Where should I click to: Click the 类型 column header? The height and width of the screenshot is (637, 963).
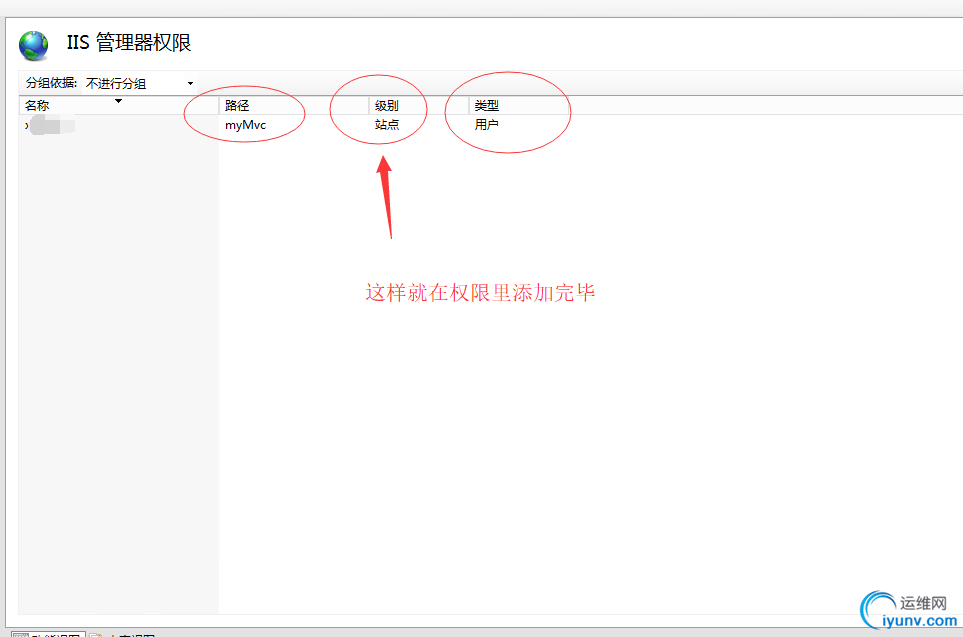(x=487, y=105)
